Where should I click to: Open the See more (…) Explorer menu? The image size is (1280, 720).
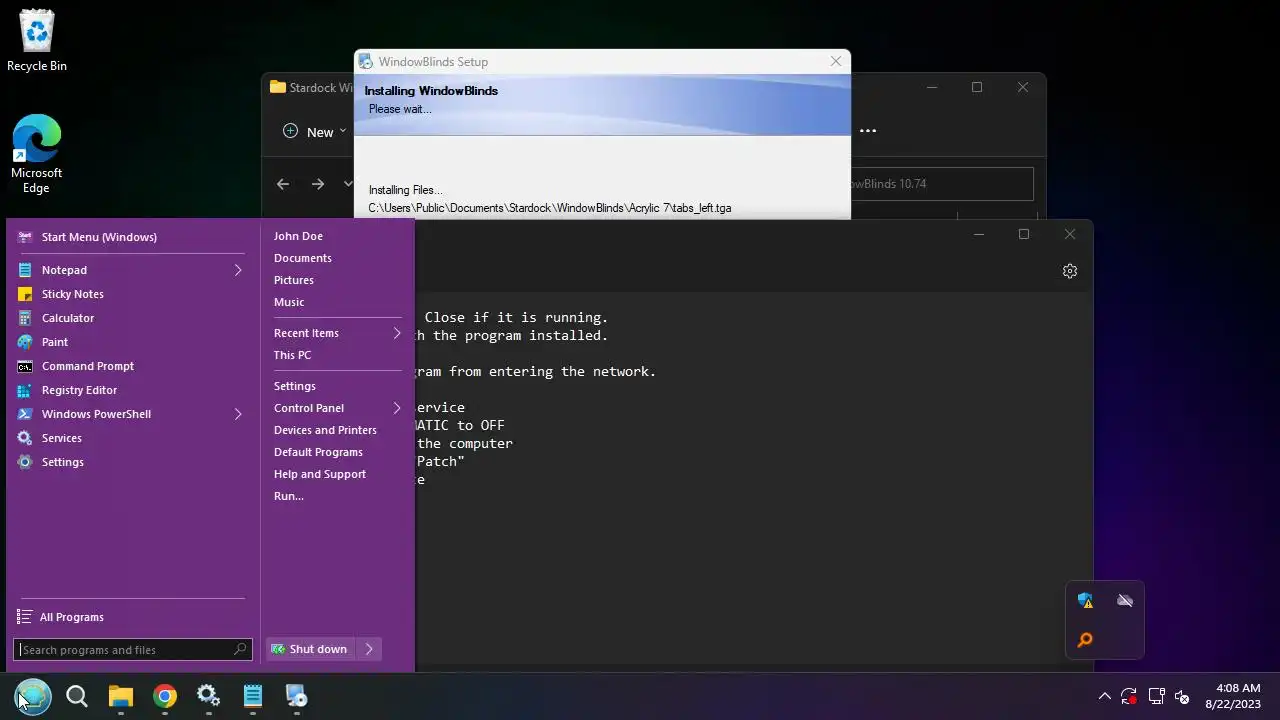tap(868, 130)
